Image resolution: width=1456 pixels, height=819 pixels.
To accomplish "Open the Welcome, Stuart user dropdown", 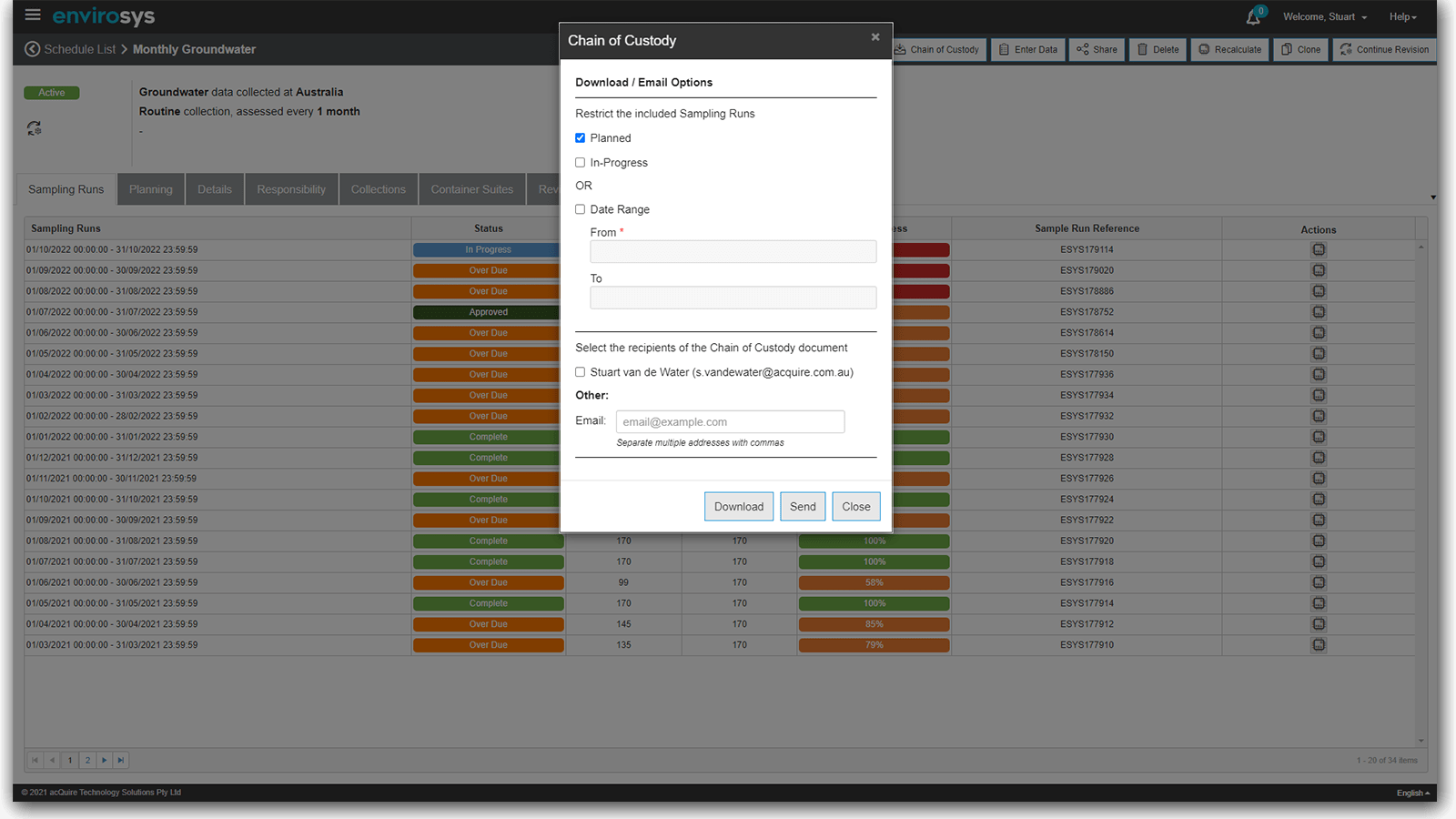I will pyautogui.click(x=1324, y=17).
